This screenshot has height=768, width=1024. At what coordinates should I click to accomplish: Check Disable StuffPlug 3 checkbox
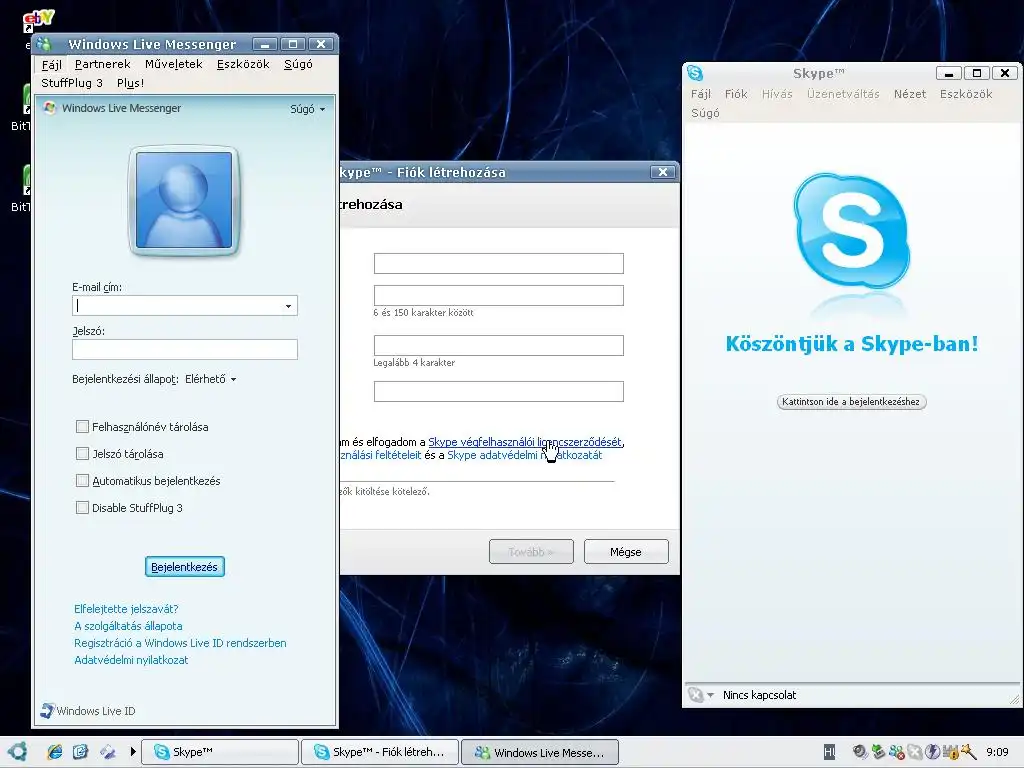(x=82, y=507)
